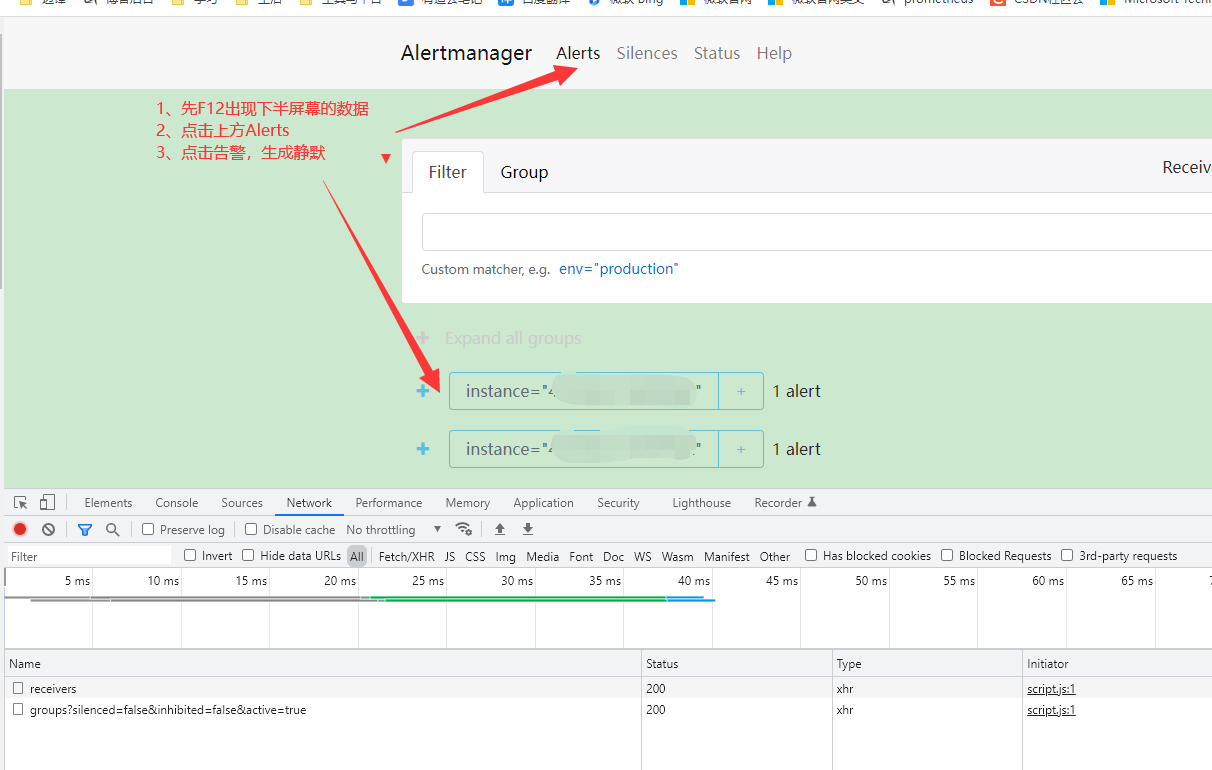This screenshot has height=770, width=1212.
Task: Click the import HAR upload icon
Action: click(x=500, y=529)
